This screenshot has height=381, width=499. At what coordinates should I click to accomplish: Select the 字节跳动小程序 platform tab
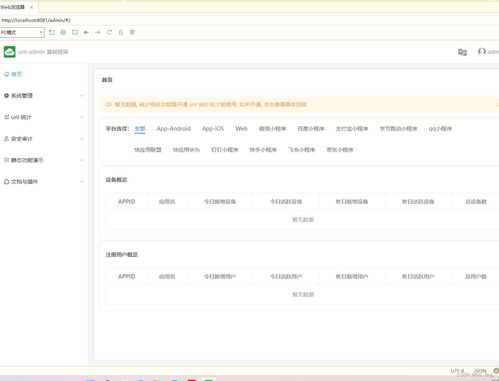tap(399, 129)
